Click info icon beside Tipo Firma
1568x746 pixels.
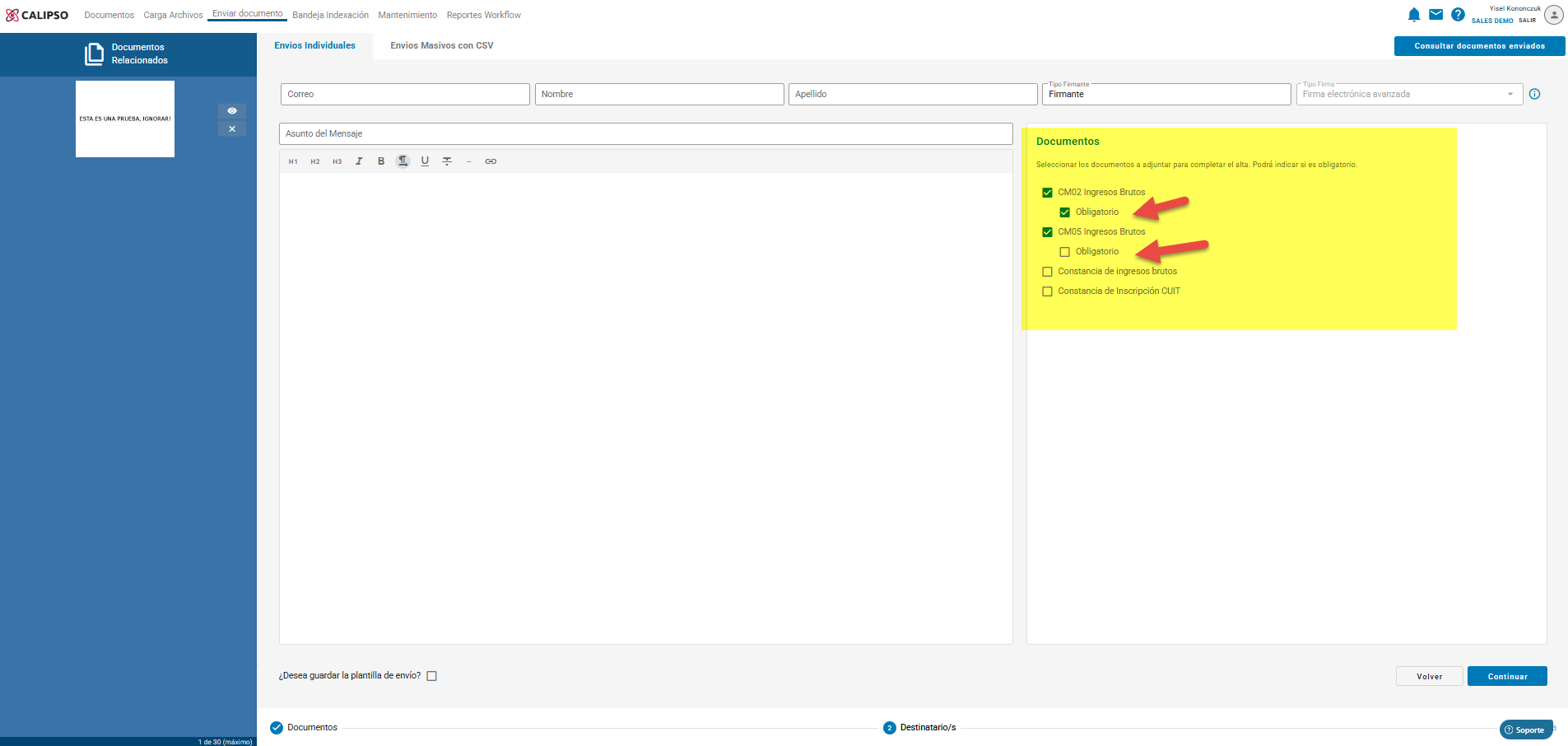[x=1534, y=94]
